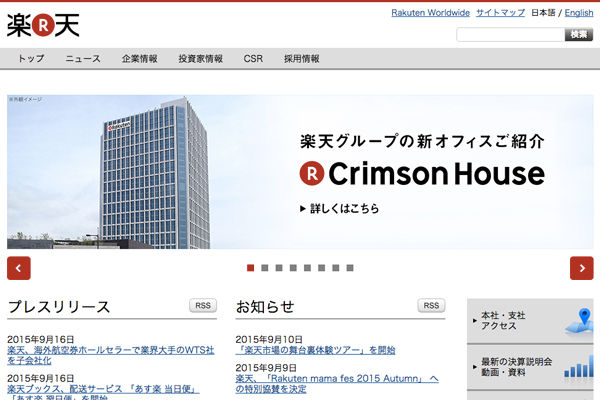Open 楽天ブックス あす楽 当日便 press release
Image resolution: width=600 pixels, height=400 pixels.
[103, 392]
